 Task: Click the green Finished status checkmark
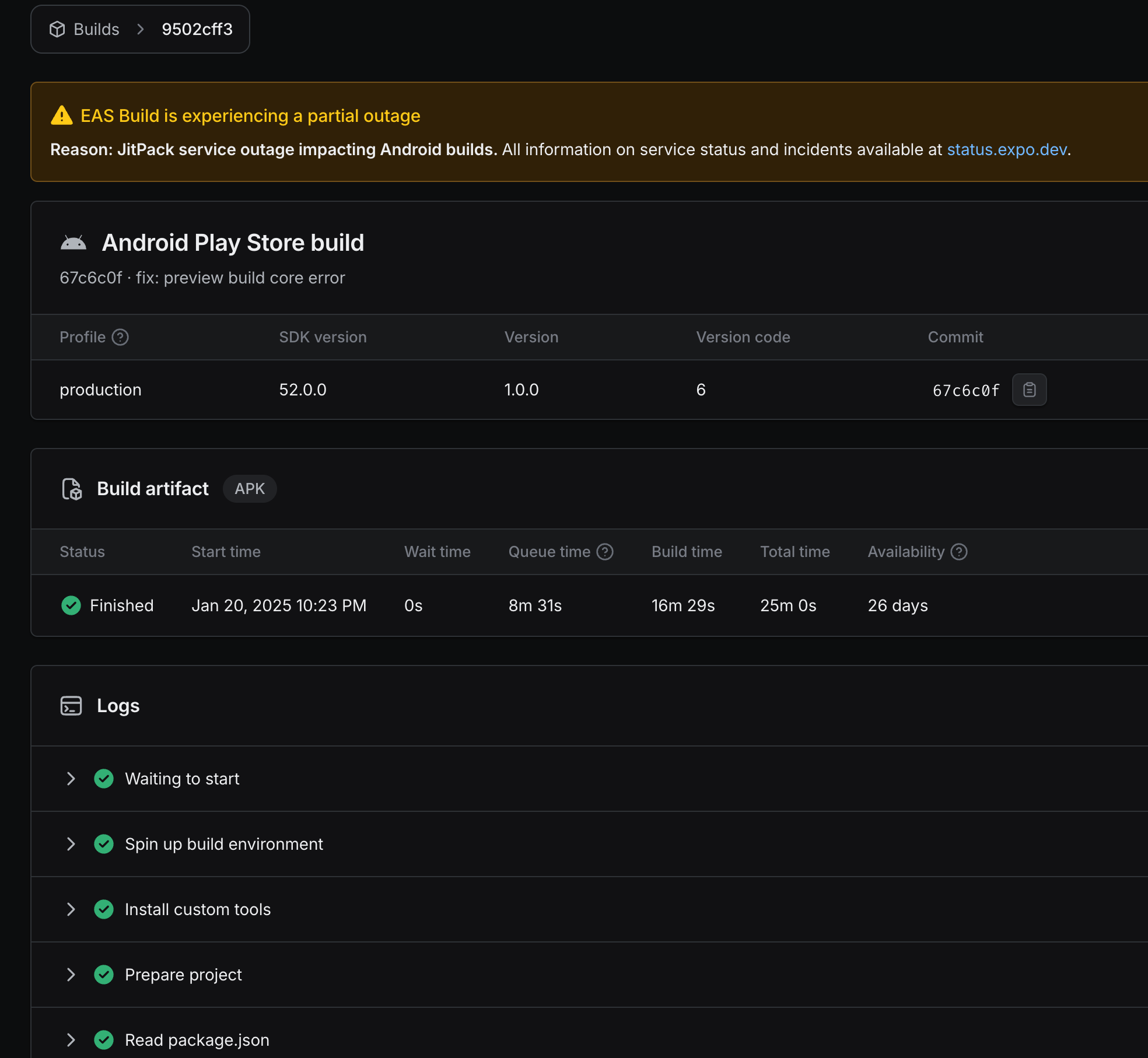click(x=71, y=605)
